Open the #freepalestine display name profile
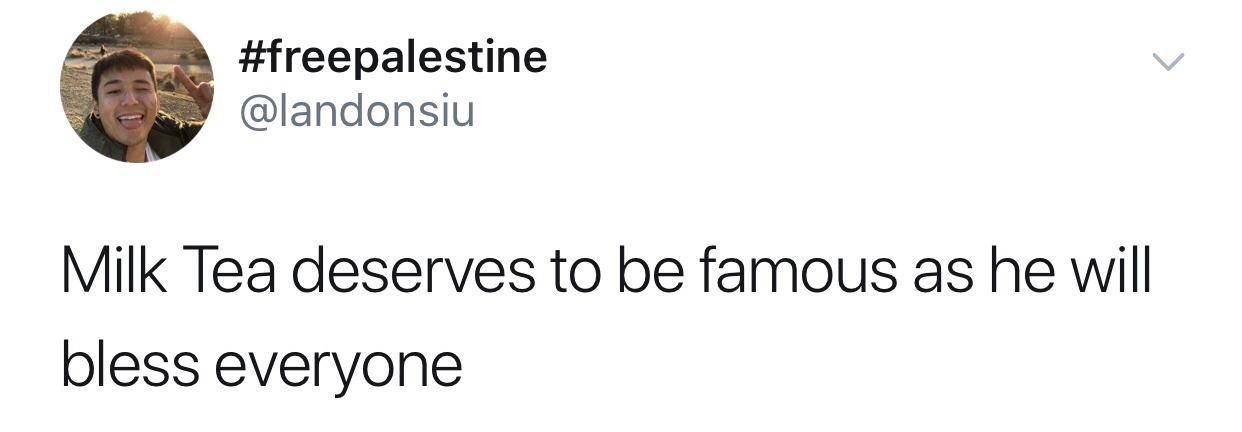The height and width of the screenshot is (432, 1242). 394,56
